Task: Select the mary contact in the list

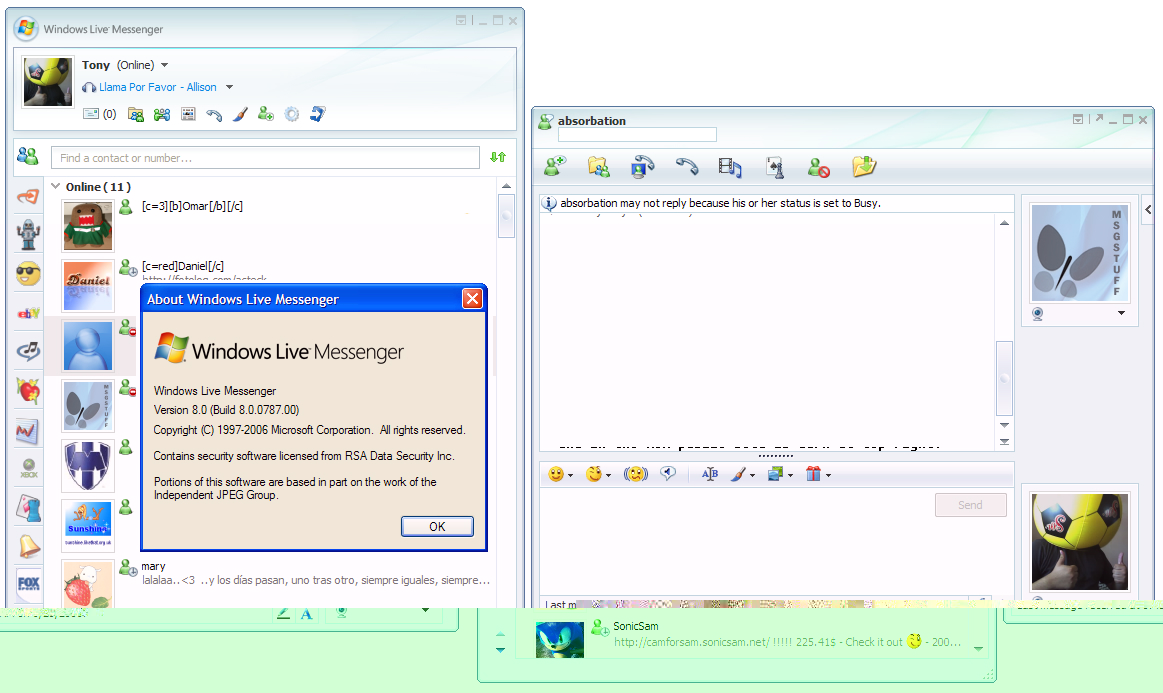Action: 154,566
